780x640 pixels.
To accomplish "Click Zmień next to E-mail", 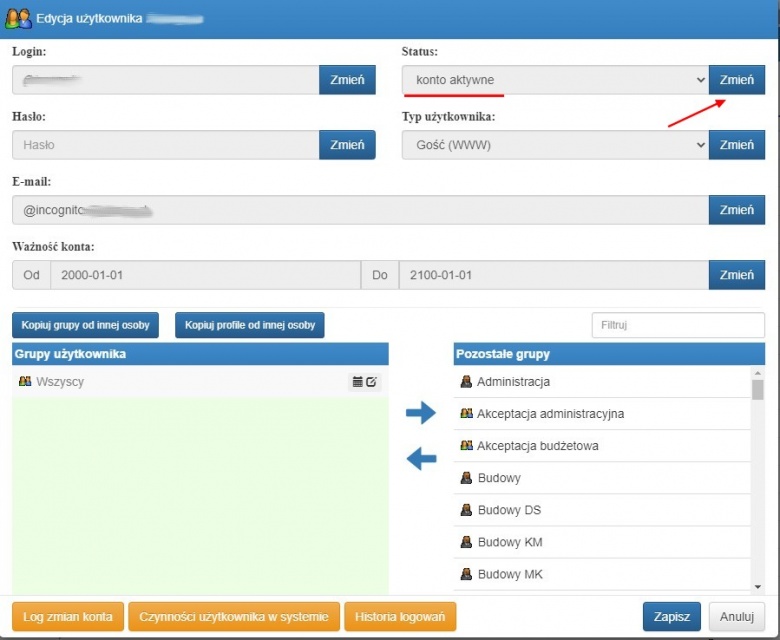I will click(x=737, y=210).
